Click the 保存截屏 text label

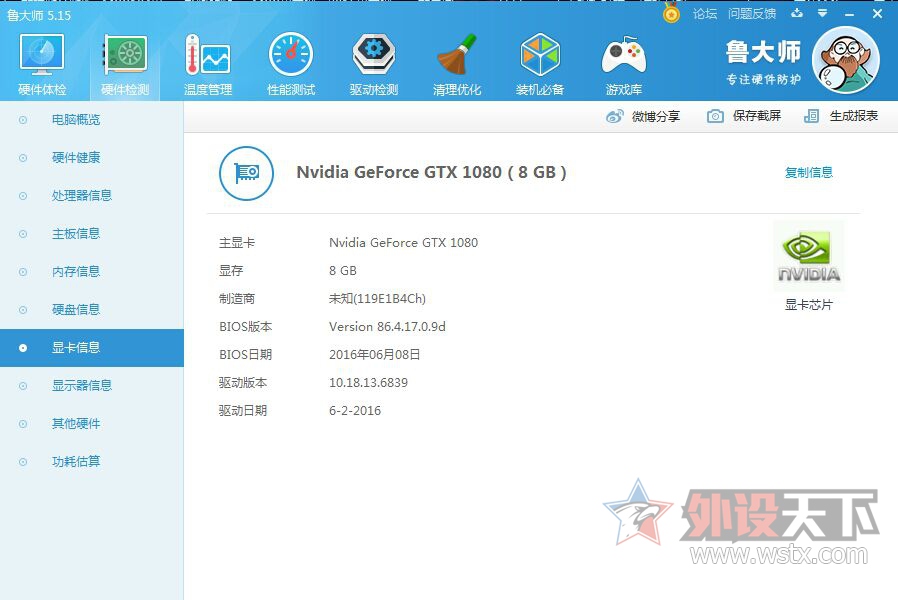pyautogui.click(x=757, y=116)
